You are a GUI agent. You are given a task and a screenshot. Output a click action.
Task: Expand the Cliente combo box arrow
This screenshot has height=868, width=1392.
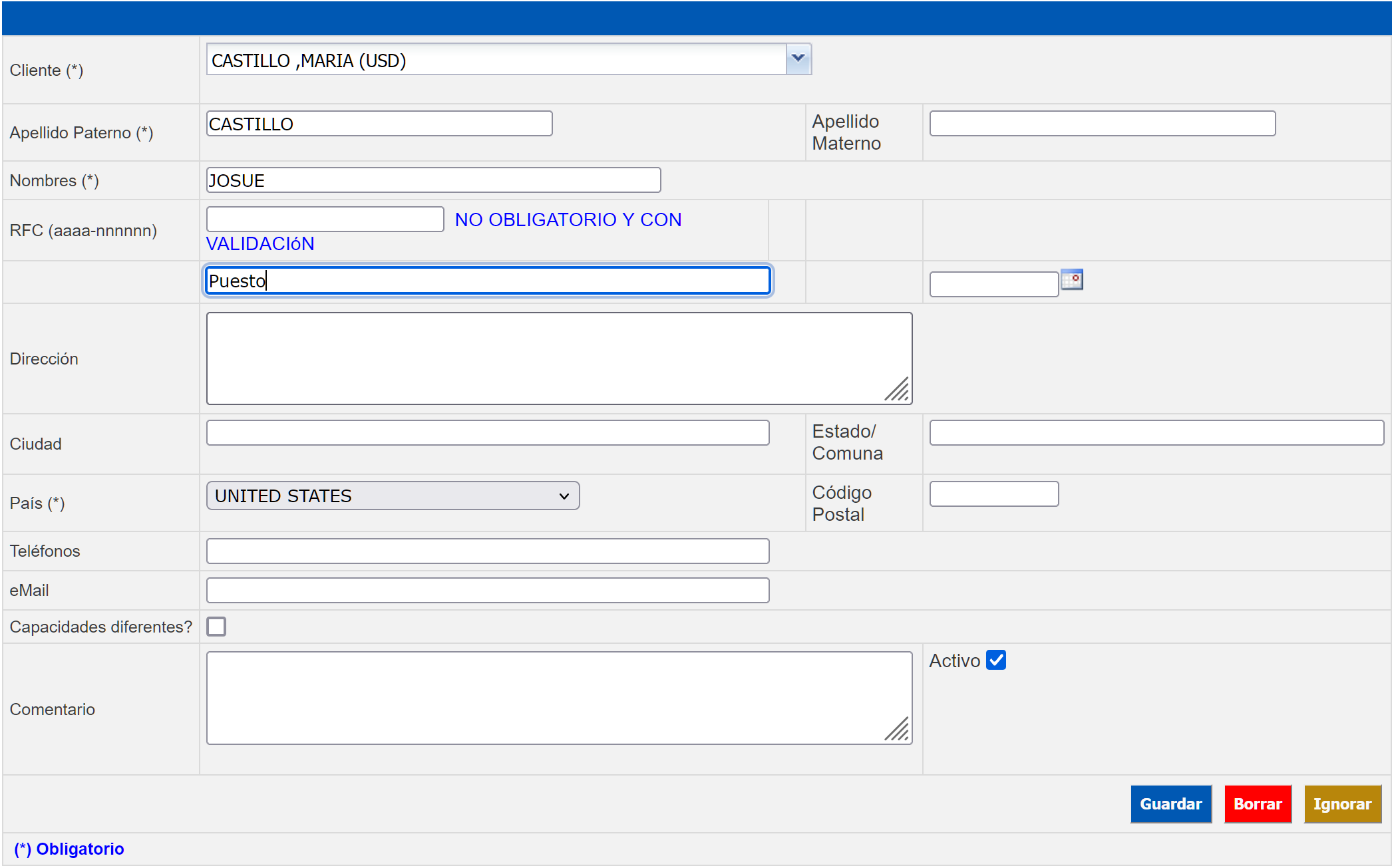pos(798,59)
